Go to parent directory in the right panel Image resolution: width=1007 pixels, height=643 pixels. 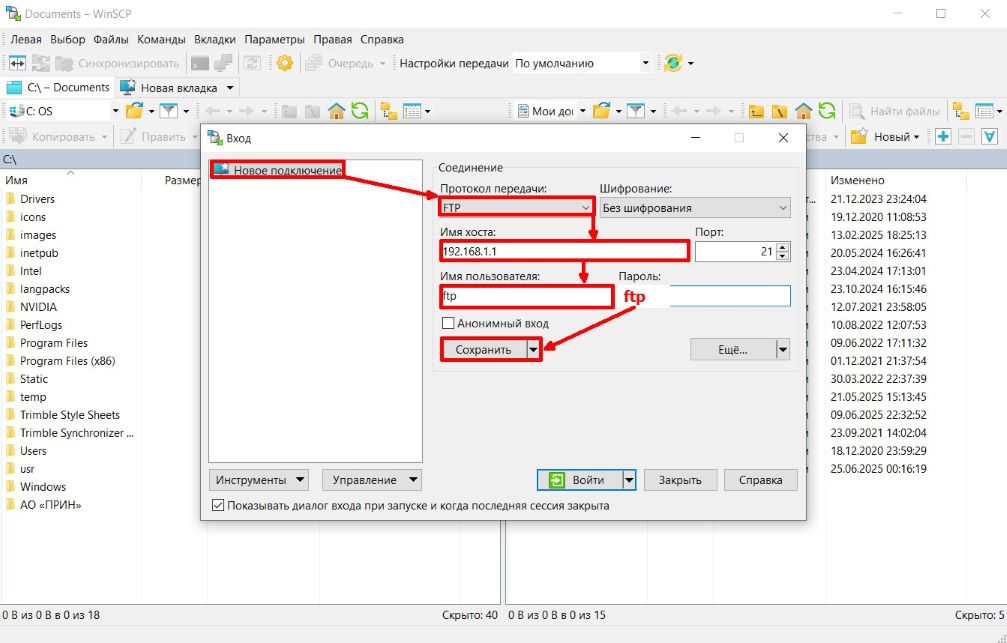756,111
